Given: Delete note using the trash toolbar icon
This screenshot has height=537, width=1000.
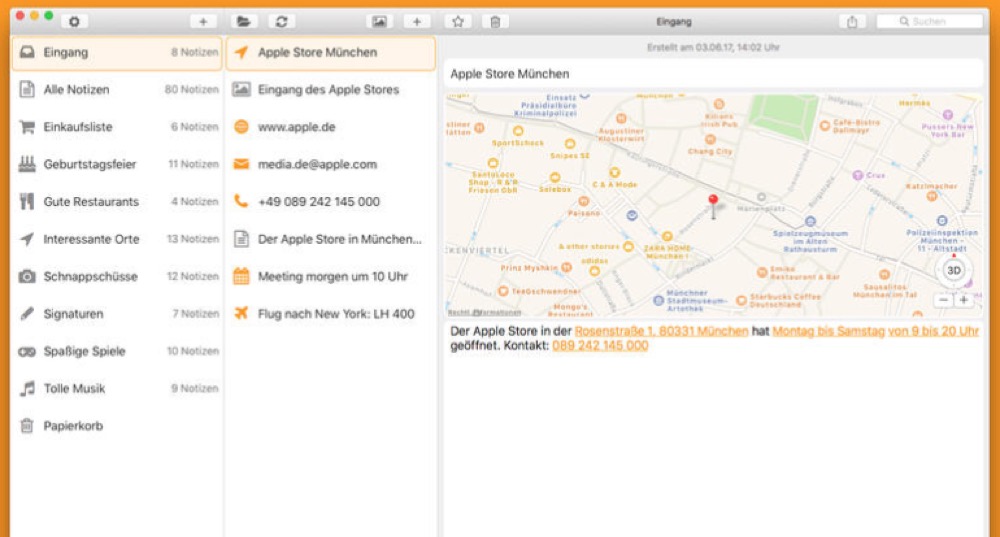Looking at the screenshot, I should coord(495,21).
